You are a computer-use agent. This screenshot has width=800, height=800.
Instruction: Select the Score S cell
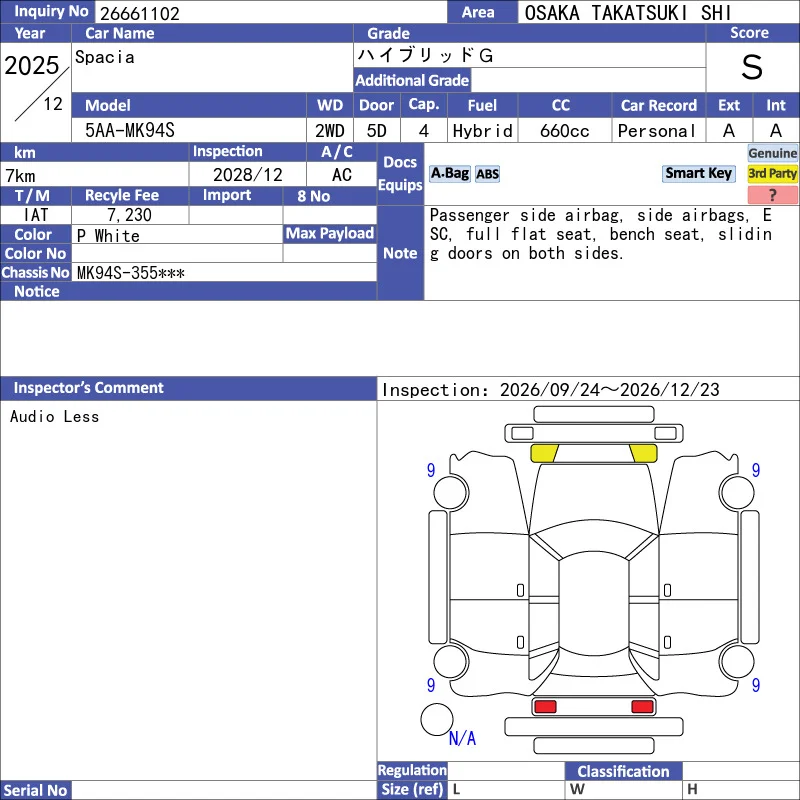[x=752, y=67]
